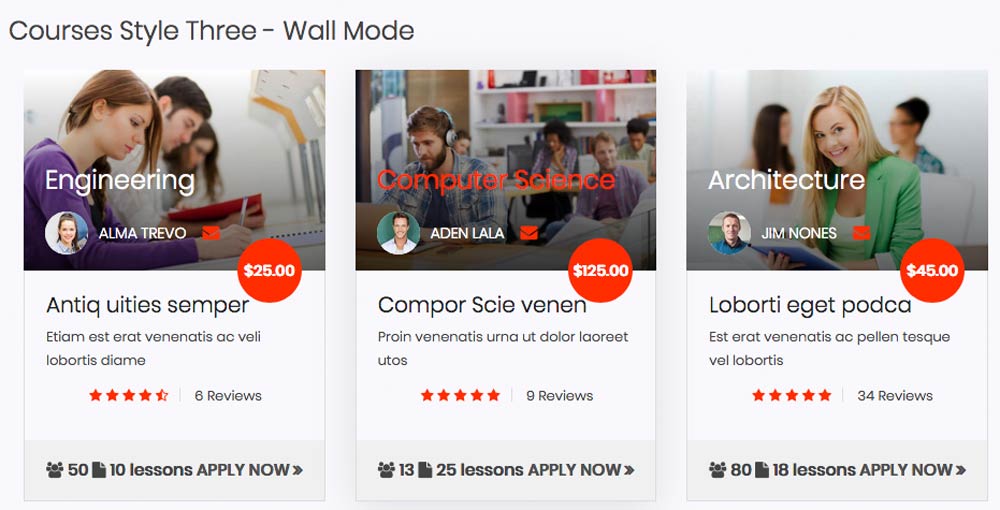Open the Engineering course category title

120,180
